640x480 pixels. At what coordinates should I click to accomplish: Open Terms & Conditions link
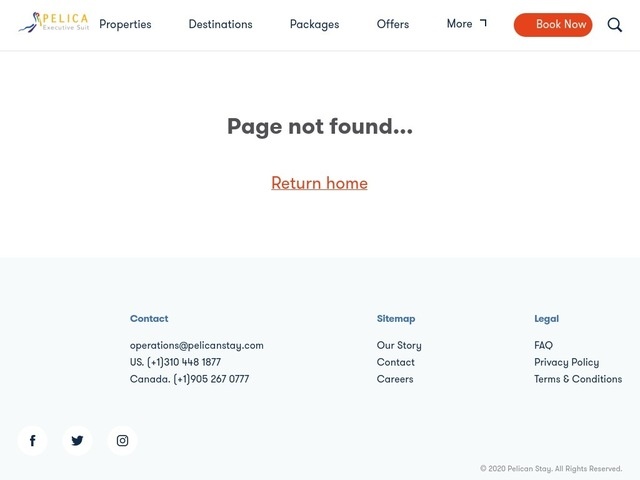578,379
